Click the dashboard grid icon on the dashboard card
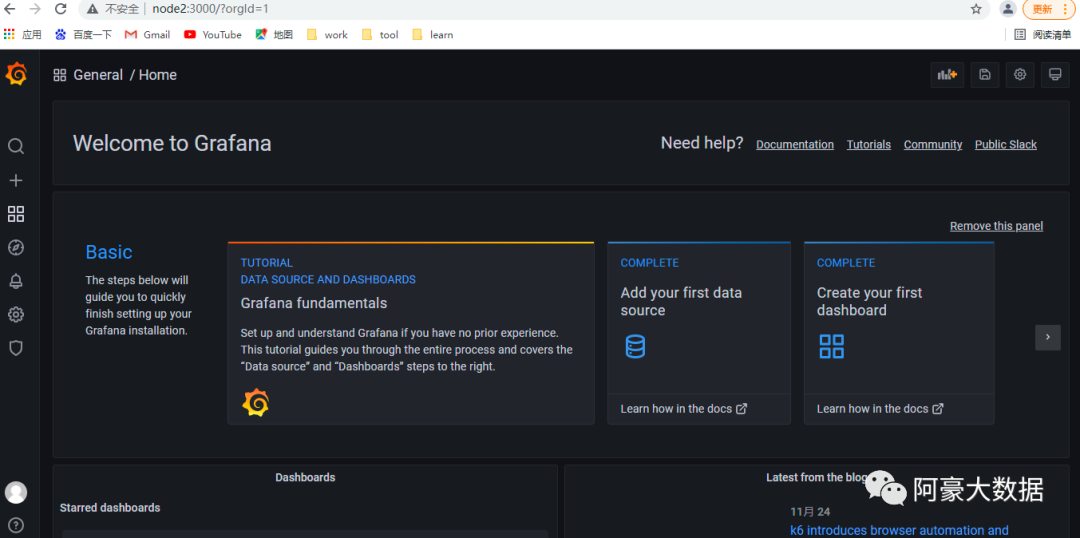The image size is (1080, 538). [x=831, y=346]
